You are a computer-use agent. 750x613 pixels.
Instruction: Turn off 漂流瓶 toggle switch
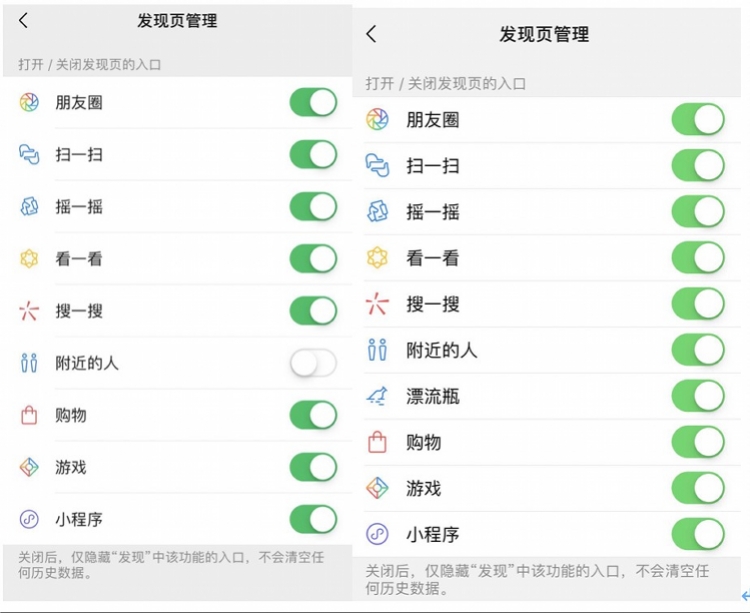698,396
